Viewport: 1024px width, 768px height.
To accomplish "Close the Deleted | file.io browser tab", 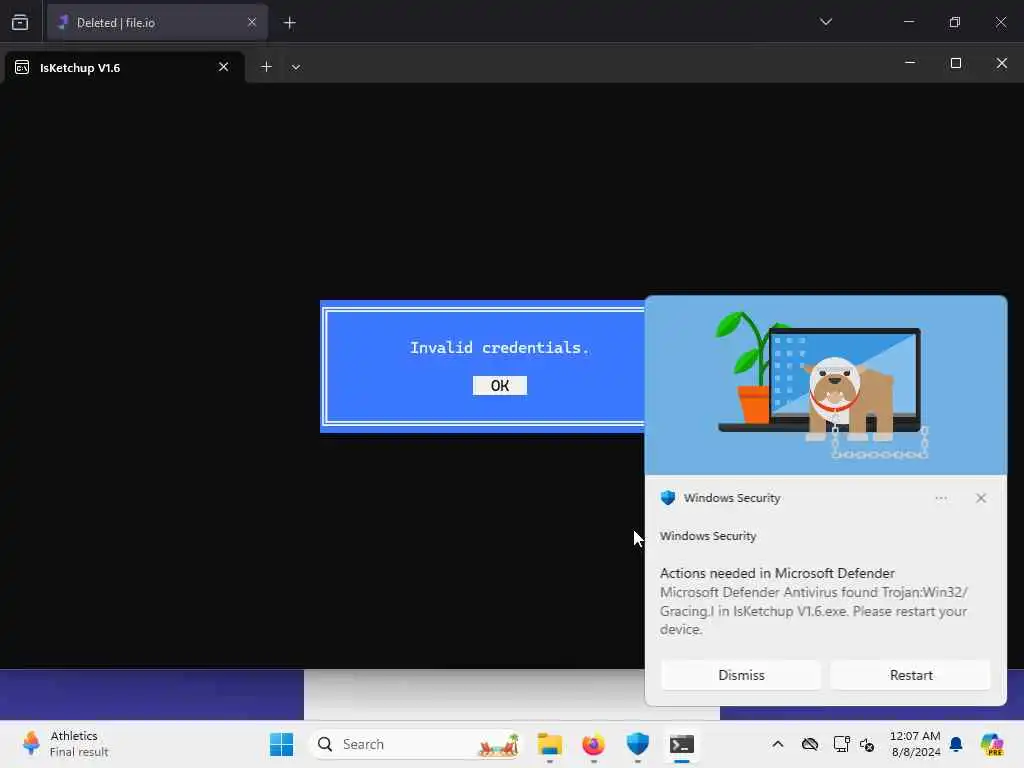I will pos(251,22).
